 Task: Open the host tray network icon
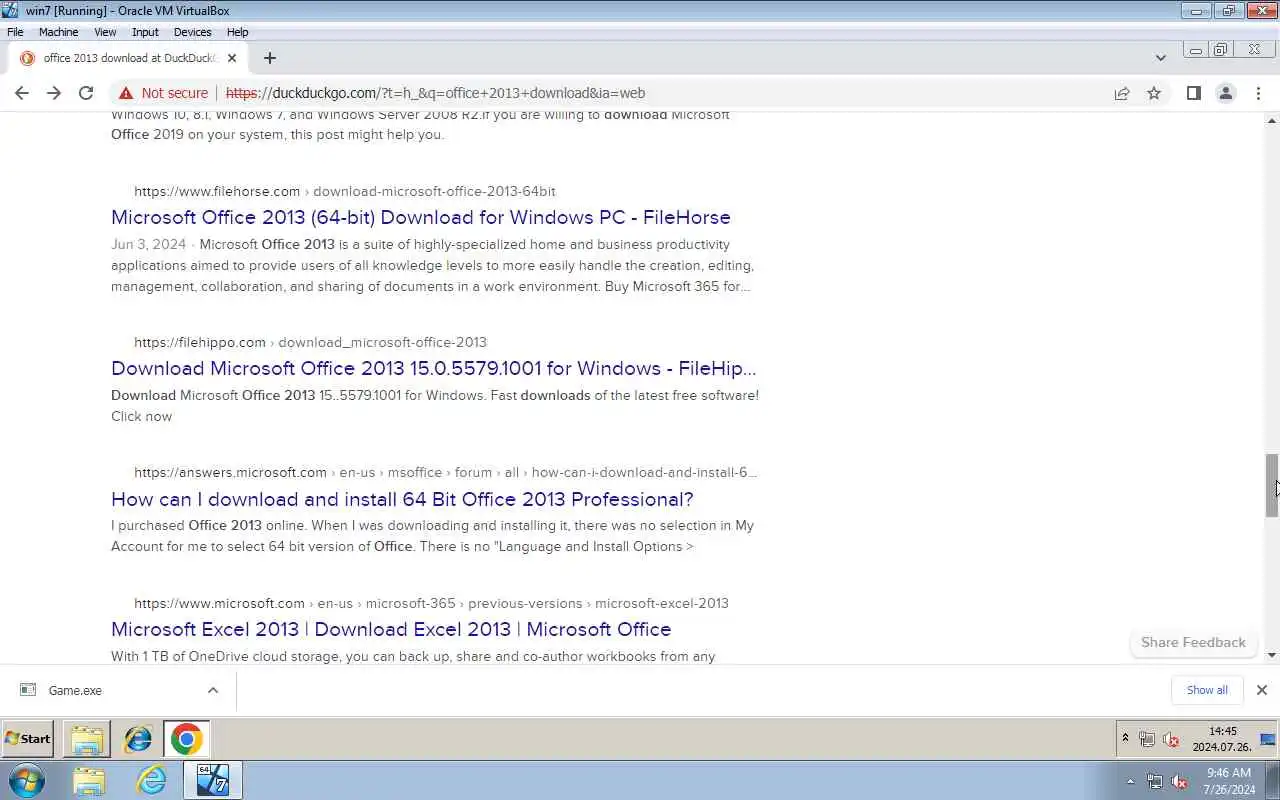[x=1155, y=781]
